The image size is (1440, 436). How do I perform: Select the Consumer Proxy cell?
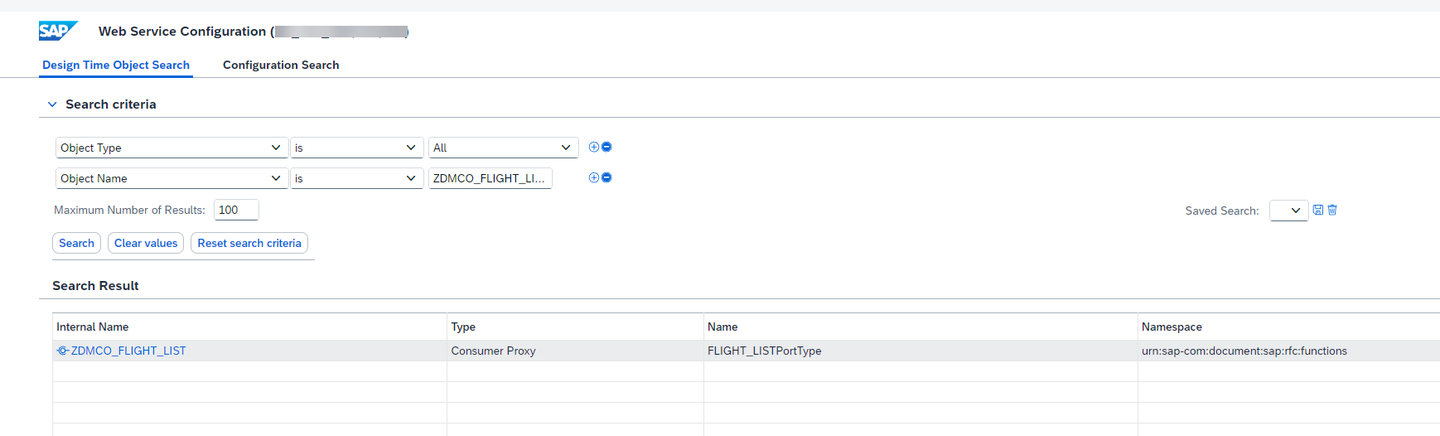575,351
